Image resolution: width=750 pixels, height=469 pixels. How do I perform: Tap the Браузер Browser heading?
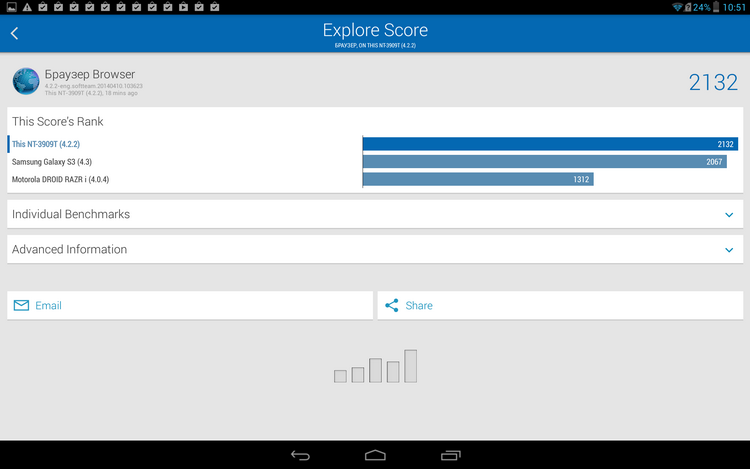point(90,74)
